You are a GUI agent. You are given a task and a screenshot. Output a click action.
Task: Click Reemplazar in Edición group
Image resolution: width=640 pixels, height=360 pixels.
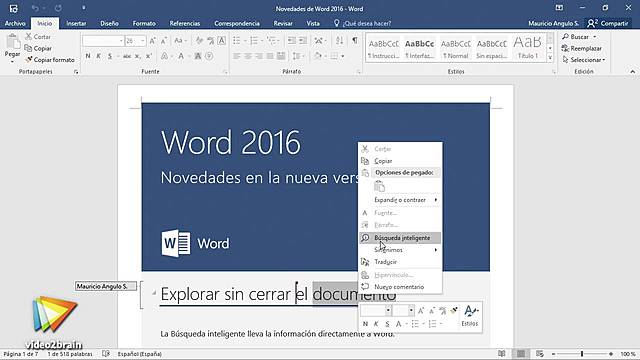point(582,48)
